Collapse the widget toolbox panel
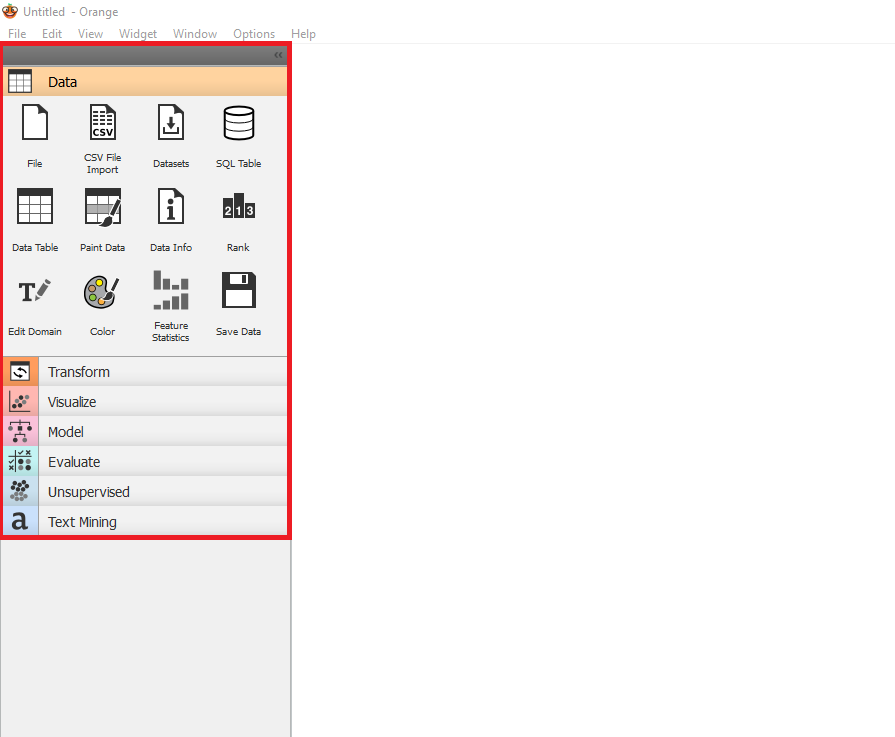Screen dimensions: 895x737 [278, 56]
